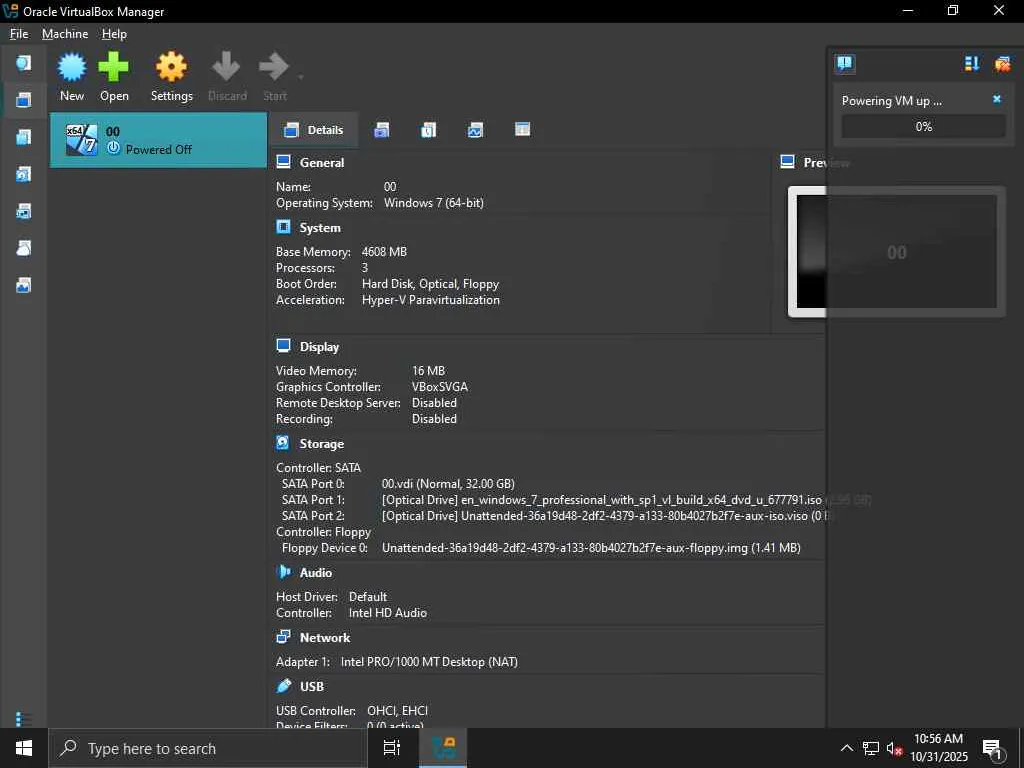The height and width of the screenshot is (768, 1024).
Task: Click the Graphics Controller value VBoxSVGA
Action: [440, 387]
